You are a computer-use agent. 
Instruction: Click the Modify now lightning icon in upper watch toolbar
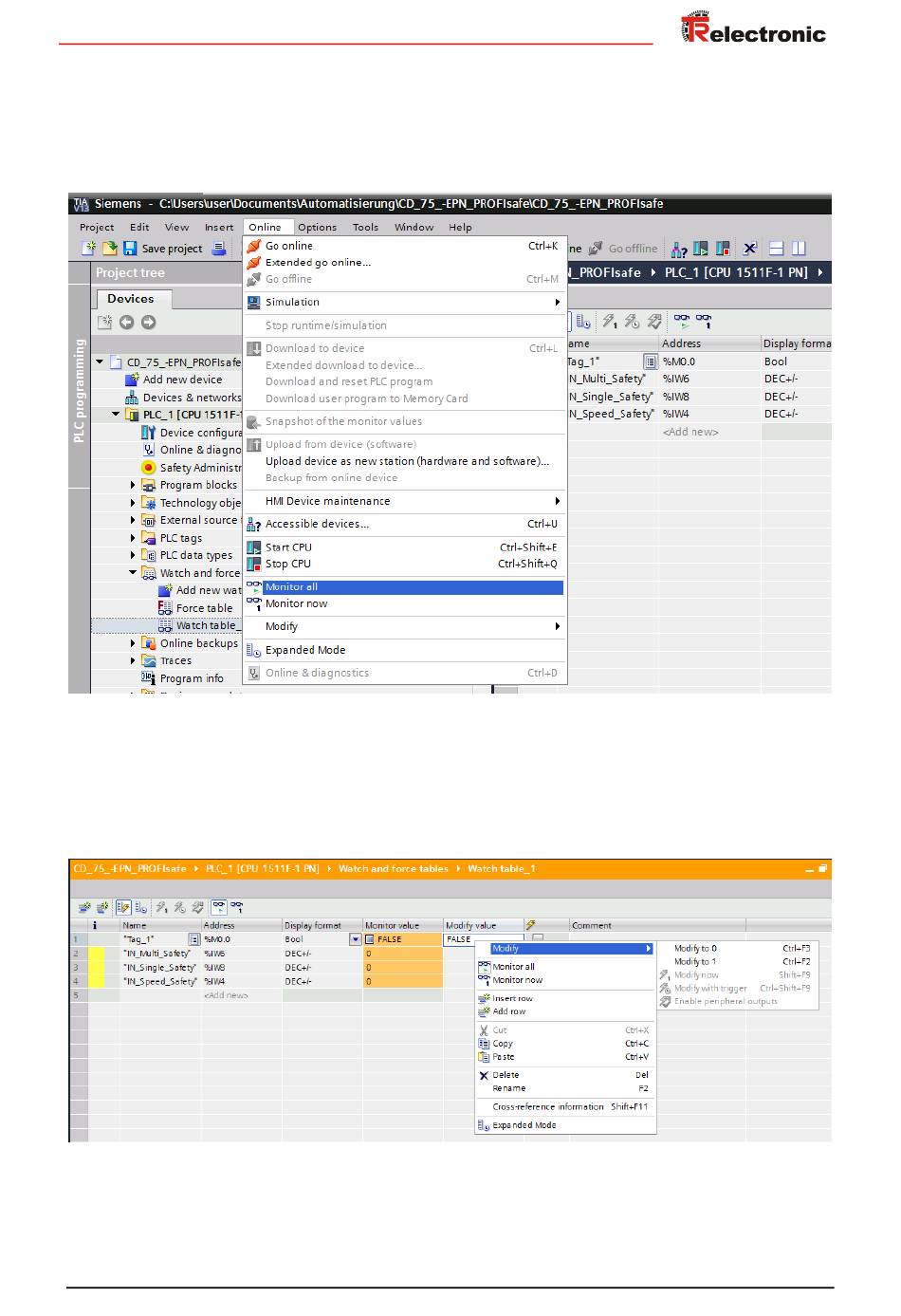pos(610,322)
